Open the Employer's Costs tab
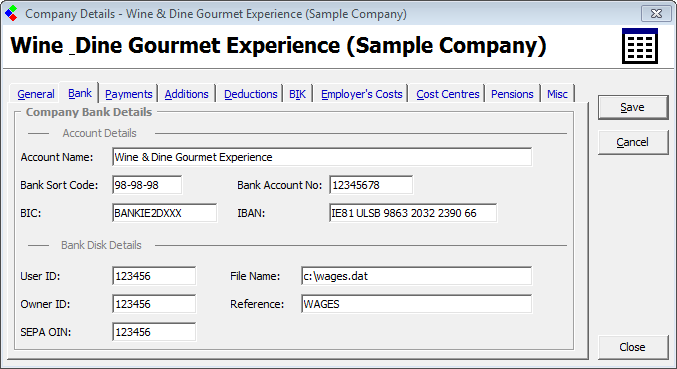Image resolution: width=677 pixels, height=369 pixels. click(361, 94)
